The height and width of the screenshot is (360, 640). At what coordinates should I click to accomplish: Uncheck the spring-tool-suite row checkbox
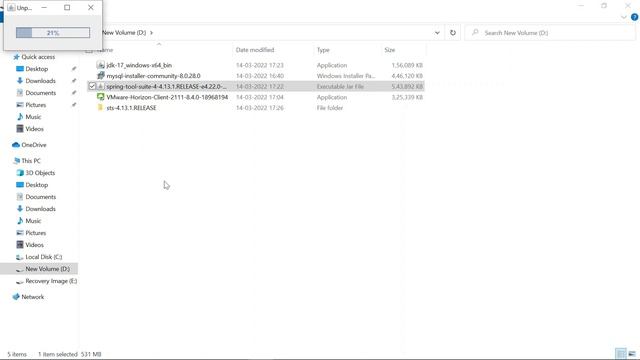click(x=92, y=86)
